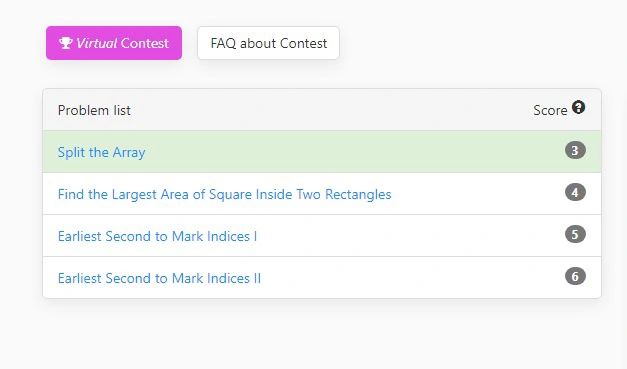Select the Mark Indices II table row
627x369 pixels.
pyautogui.click(x=322, y=277)
